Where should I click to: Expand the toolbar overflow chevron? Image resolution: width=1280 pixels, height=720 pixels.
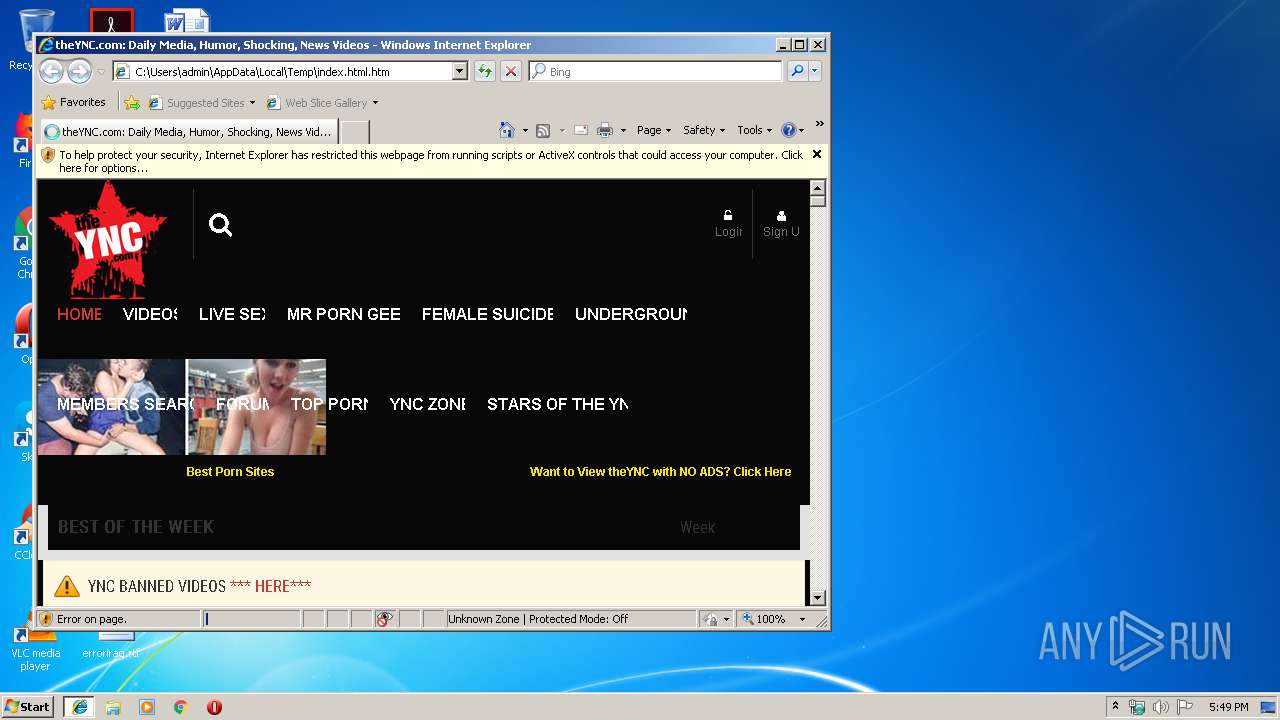pos(819,125)
